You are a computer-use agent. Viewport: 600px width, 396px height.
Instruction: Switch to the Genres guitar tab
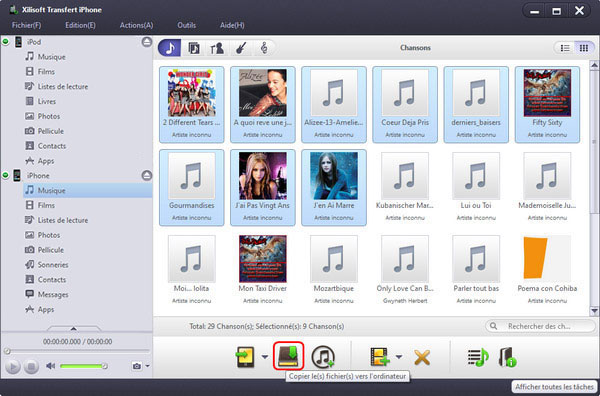[x=240, y=48]
